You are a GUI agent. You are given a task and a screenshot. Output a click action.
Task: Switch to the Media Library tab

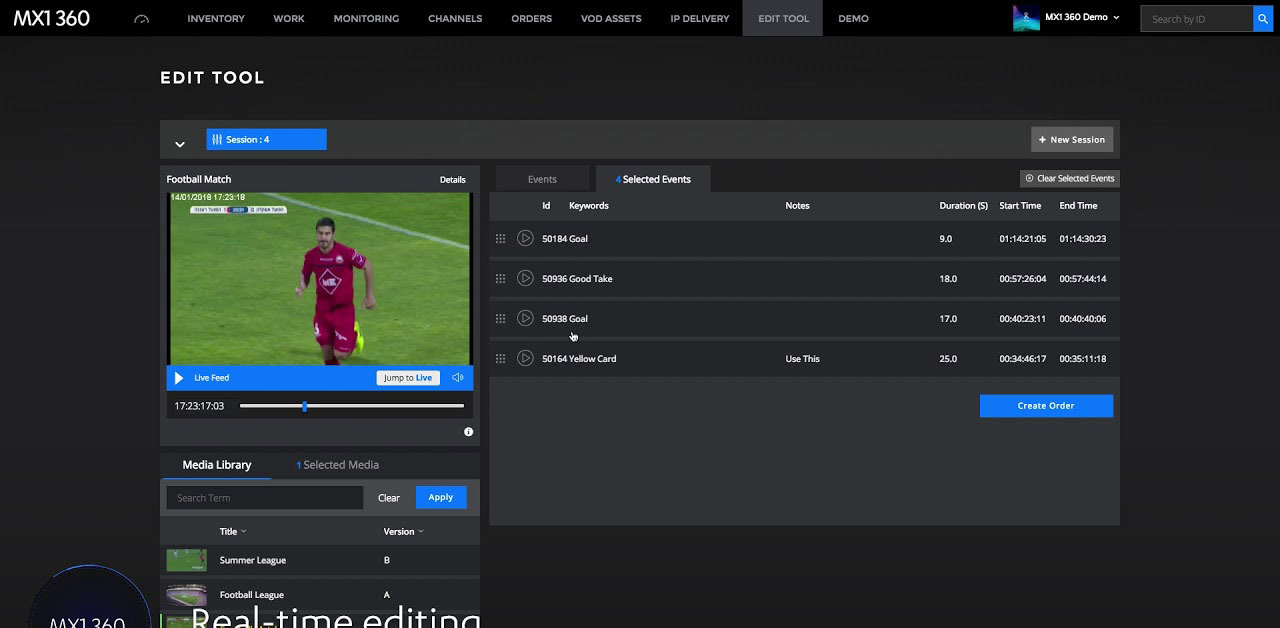click(216, 465)
